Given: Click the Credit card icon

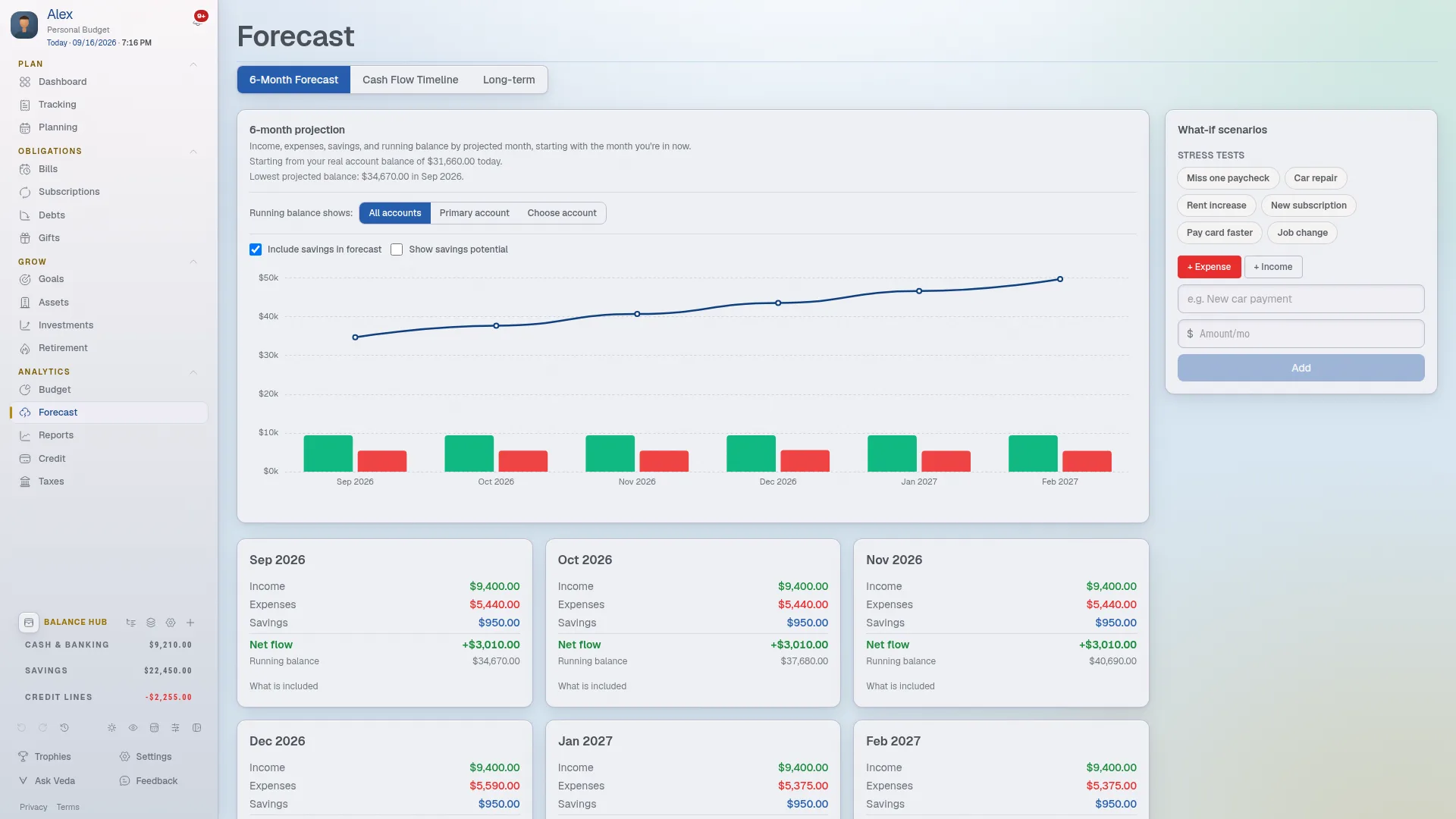Looking at the screenshot, I should [x=25, y=459].
